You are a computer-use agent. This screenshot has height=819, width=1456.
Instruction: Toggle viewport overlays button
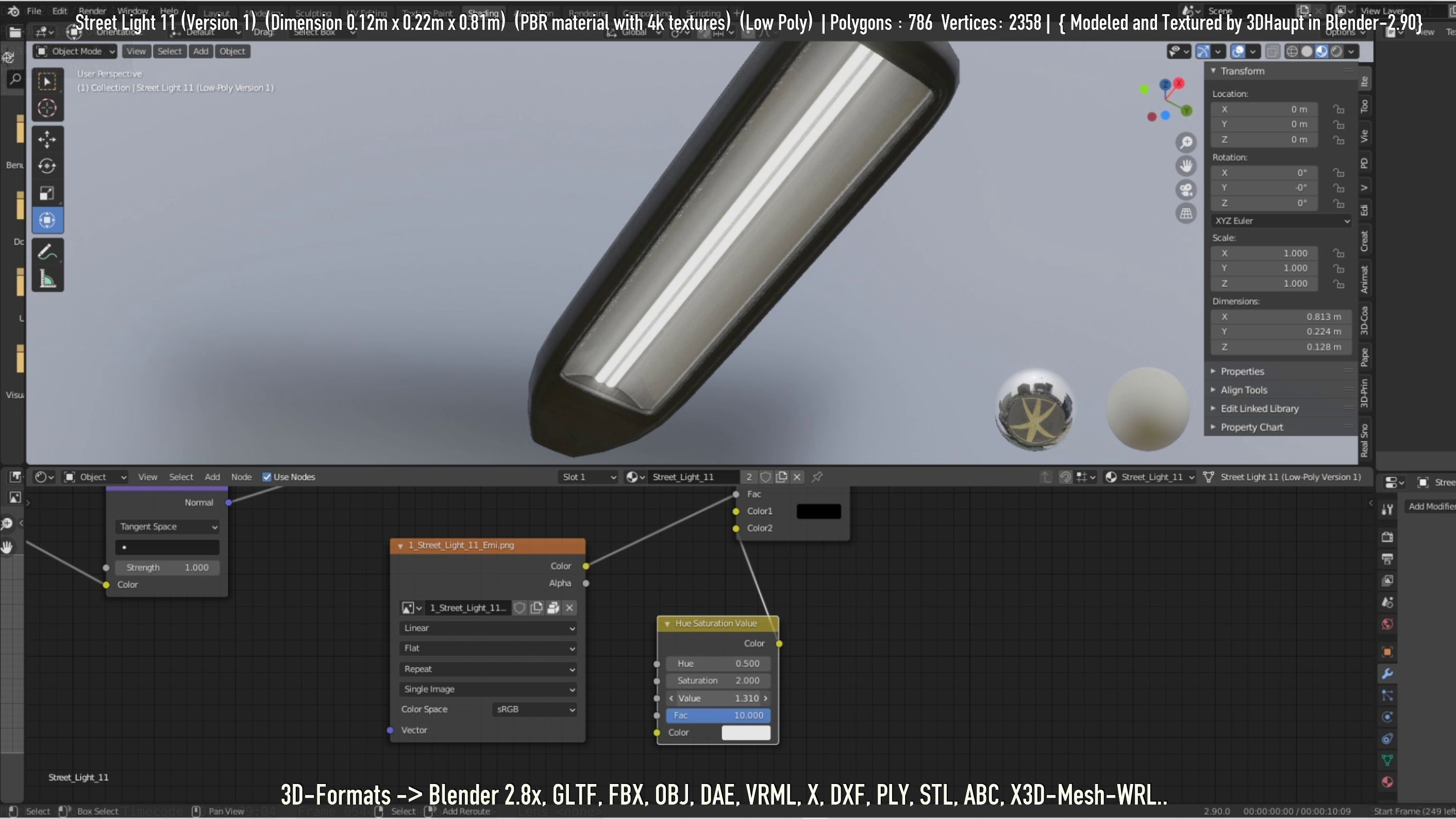(x=1238, y=52)
